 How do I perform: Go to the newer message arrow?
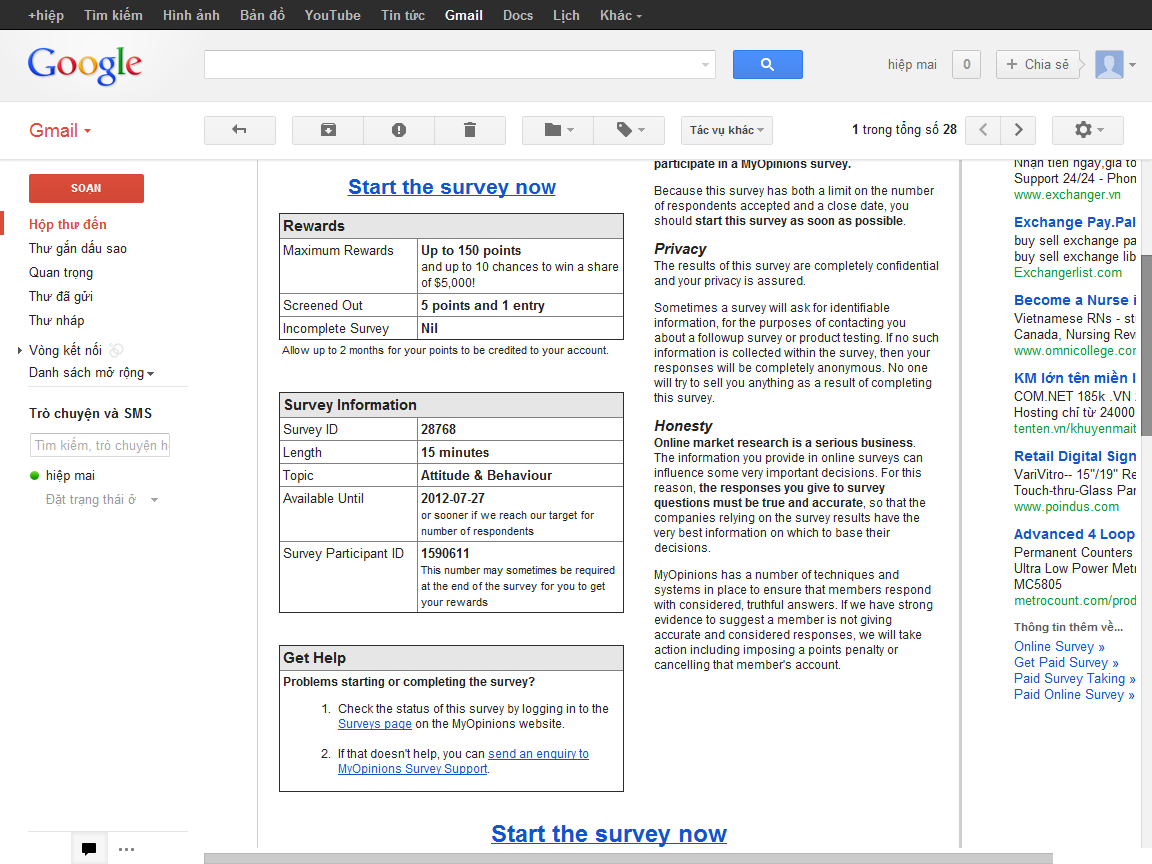pyautogui.click(x=983, y=130)
